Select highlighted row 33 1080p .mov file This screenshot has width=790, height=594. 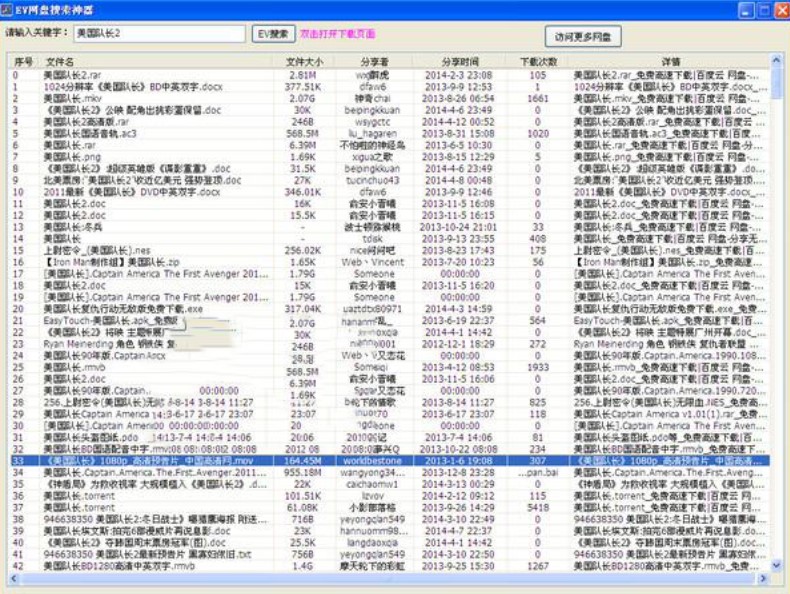coord(390,460)
